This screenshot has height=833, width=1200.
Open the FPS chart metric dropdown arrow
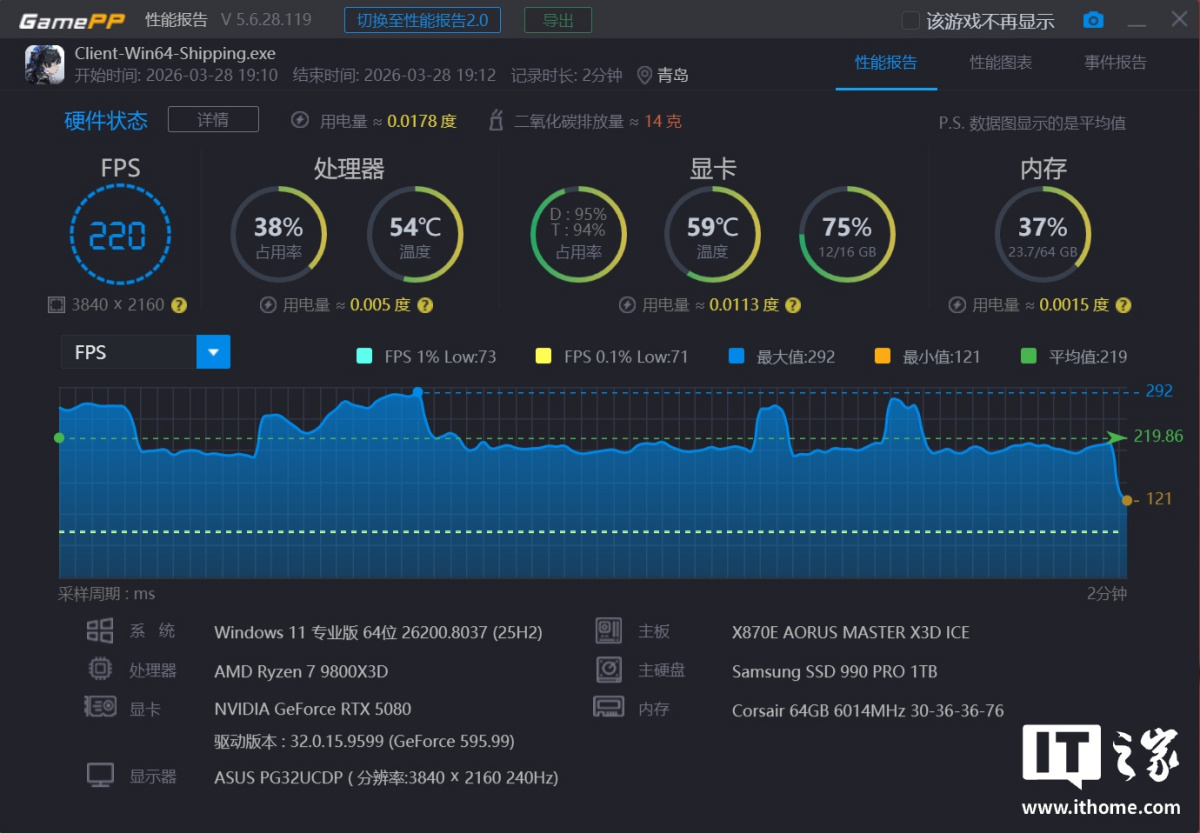[x=213, y=352]
